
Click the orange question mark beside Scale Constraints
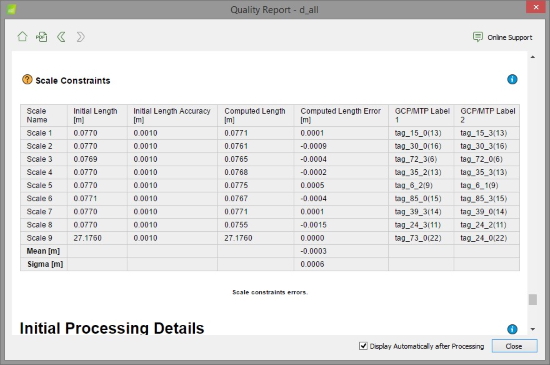(x=27, y=80)
